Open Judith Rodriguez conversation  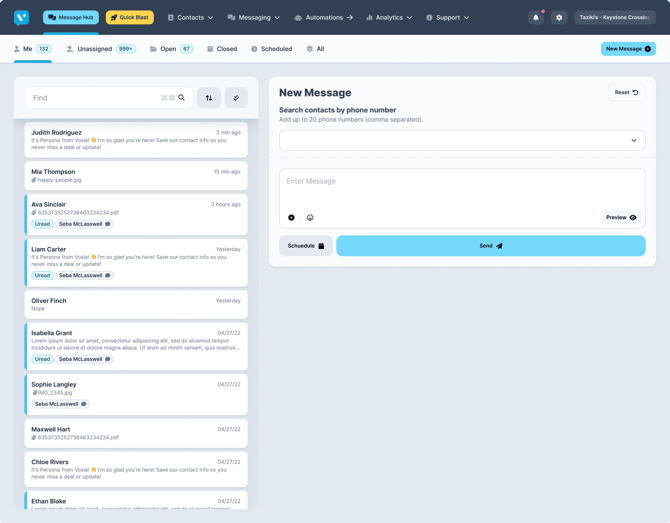click(136, 139)
